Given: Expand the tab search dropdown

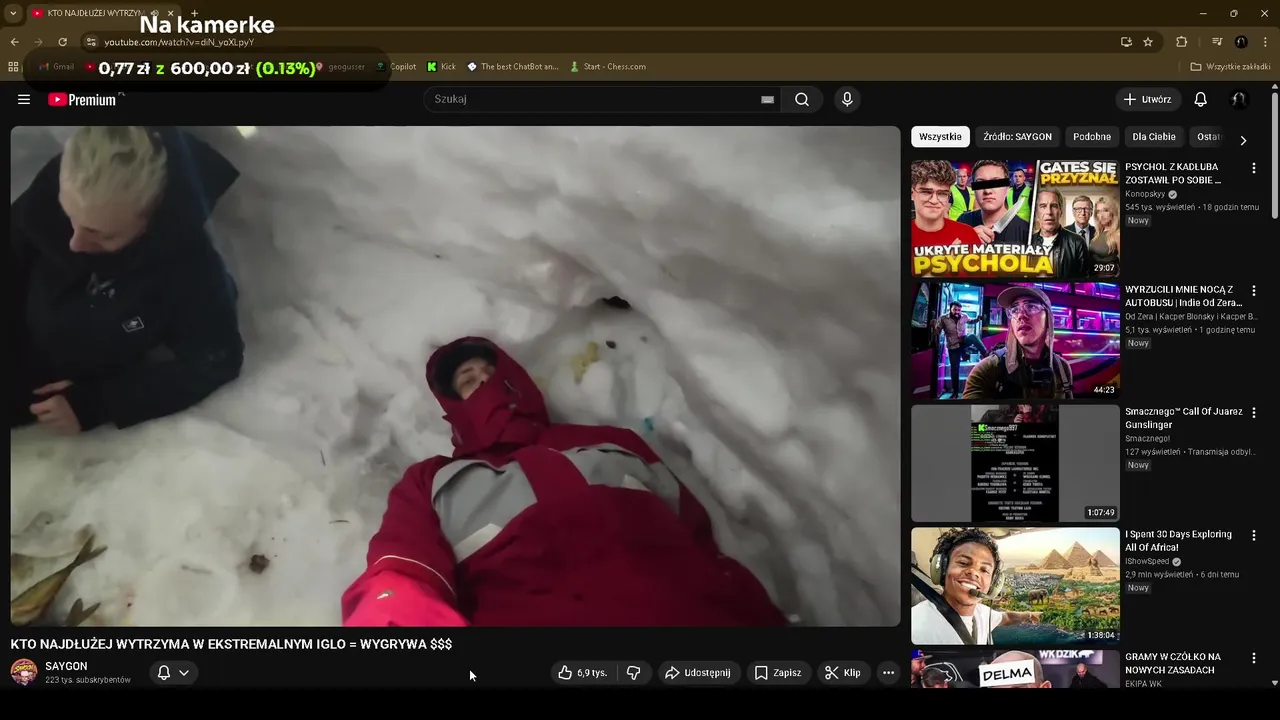Looking at the screenshot, I should (13, 13).
